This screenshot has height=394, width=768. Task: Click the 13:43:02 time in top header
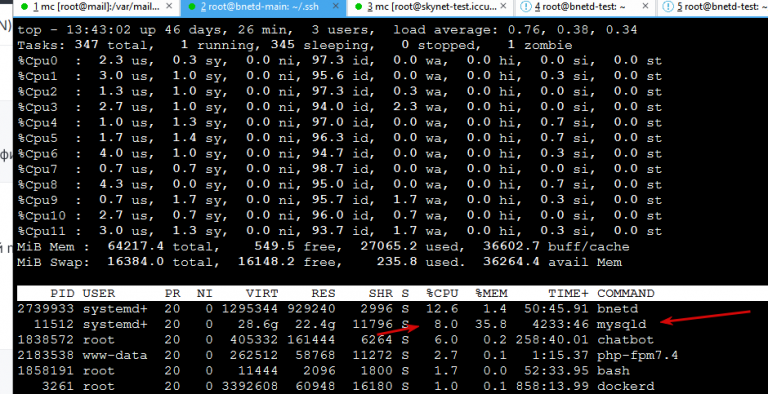(98, 30)
